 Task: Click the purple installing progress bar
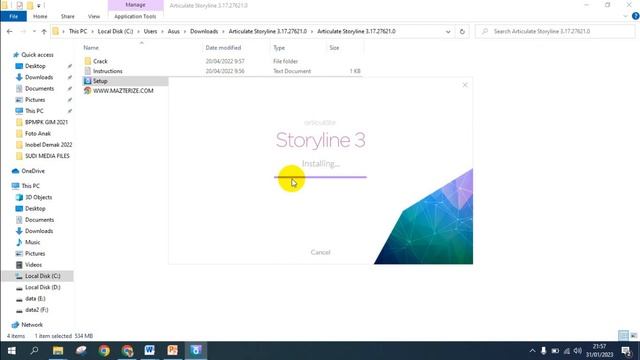pyautogui.click(x=320, y=177)
